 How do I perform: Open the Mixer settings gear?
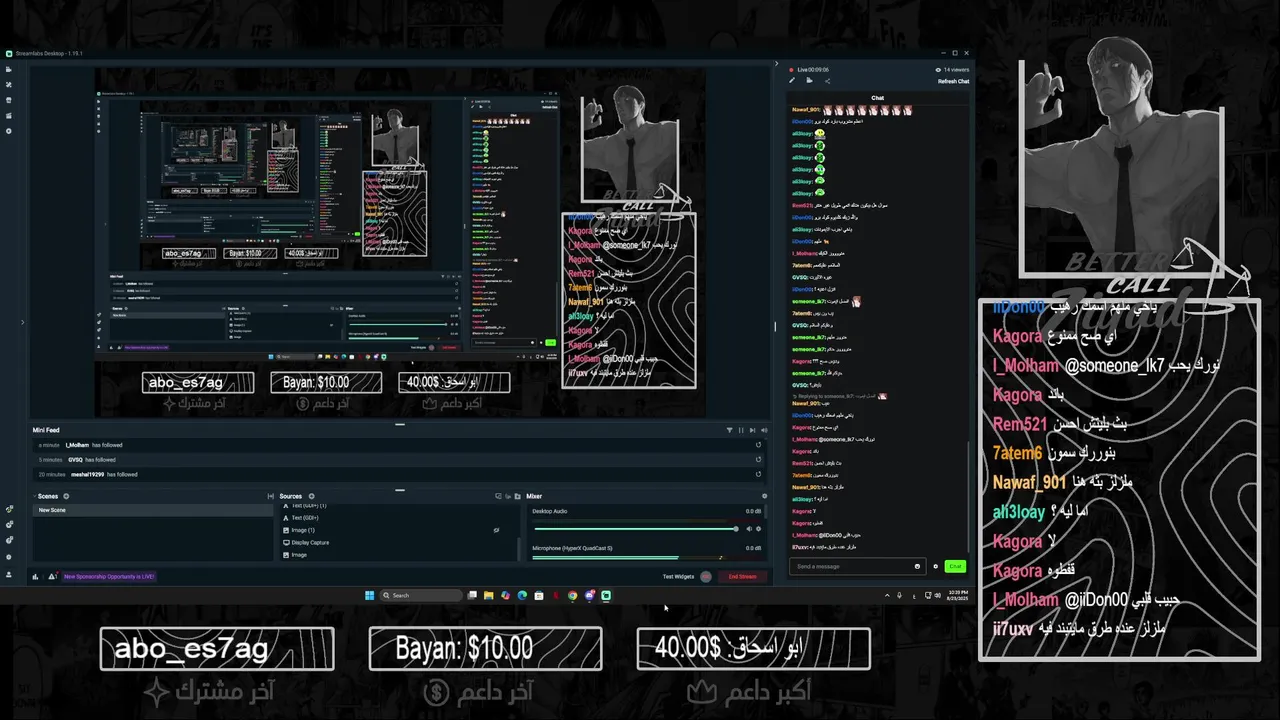click(x=764, y=496)
